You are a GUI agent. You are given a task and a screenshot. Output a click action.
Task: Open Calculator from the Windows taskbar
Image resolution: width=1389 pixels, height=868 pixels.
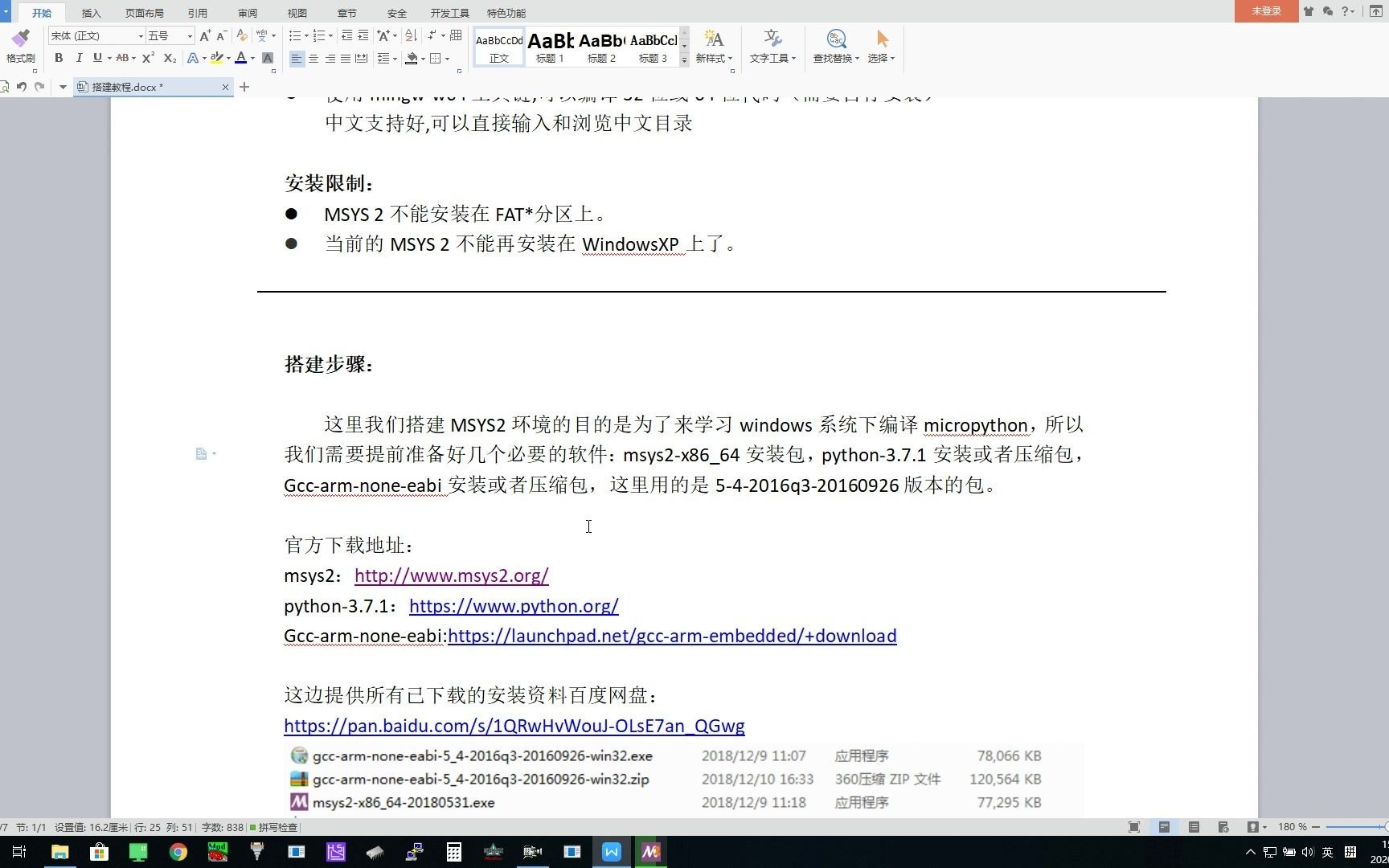click(454, 852)
